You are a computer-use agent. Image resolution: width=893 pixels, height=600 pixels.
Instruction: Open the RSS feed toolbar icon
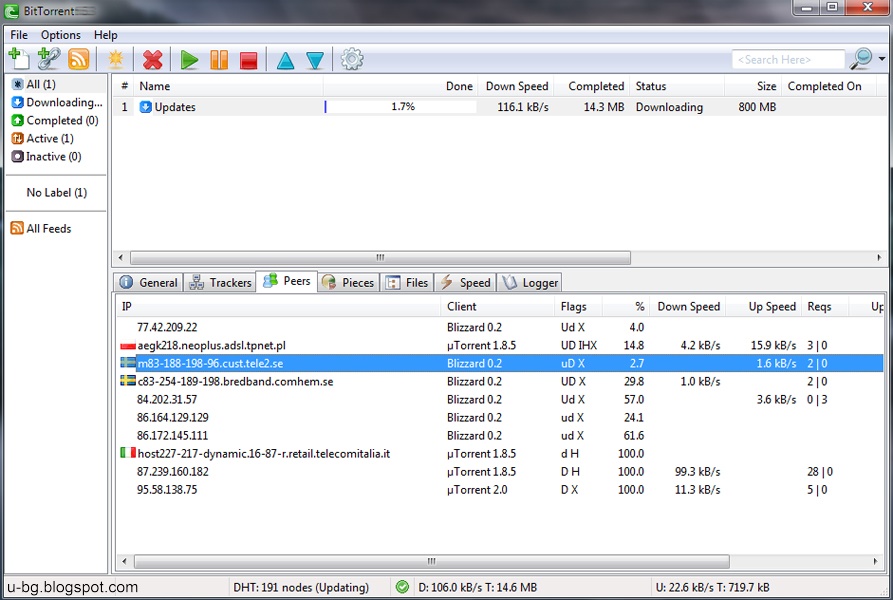point(79,59)
